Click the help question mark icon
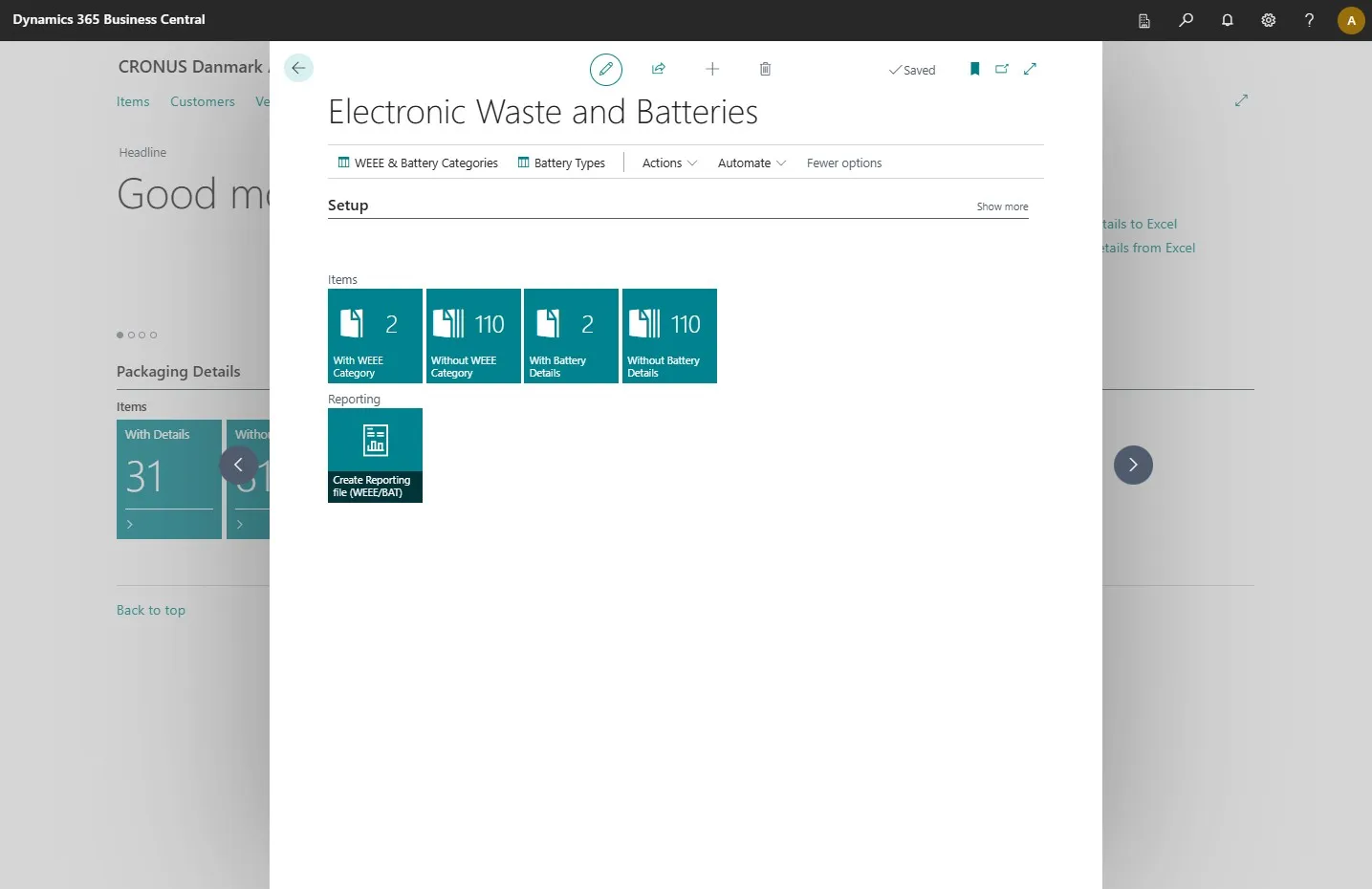The image size is (1372, 889). (x=1309, y=20)
